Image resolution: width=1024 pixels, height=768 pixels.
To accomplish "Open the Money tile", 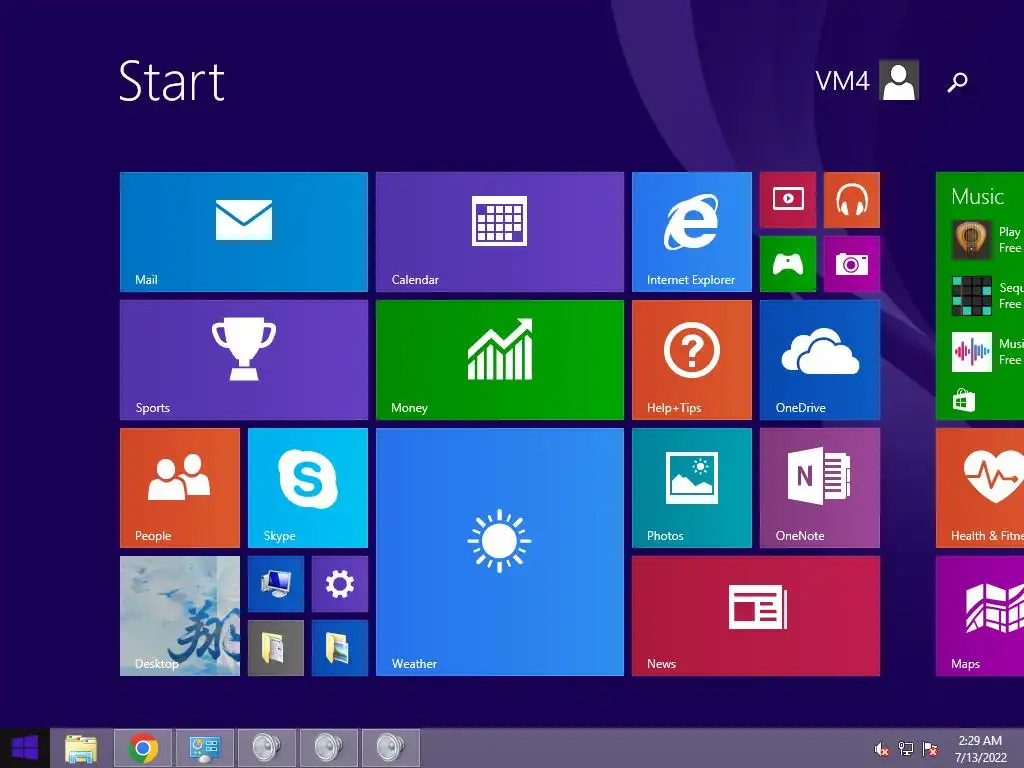I will point(500,360).
